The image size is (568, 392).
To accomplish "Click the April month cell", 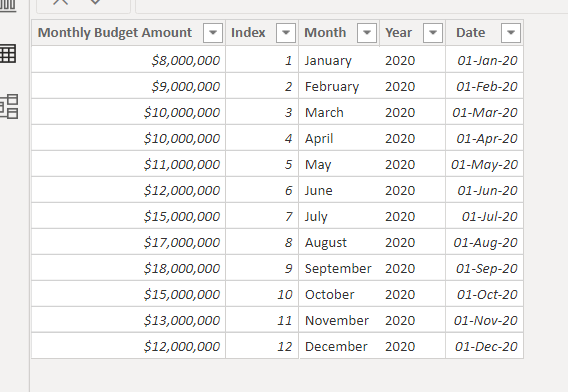I will tap(339, 138).
